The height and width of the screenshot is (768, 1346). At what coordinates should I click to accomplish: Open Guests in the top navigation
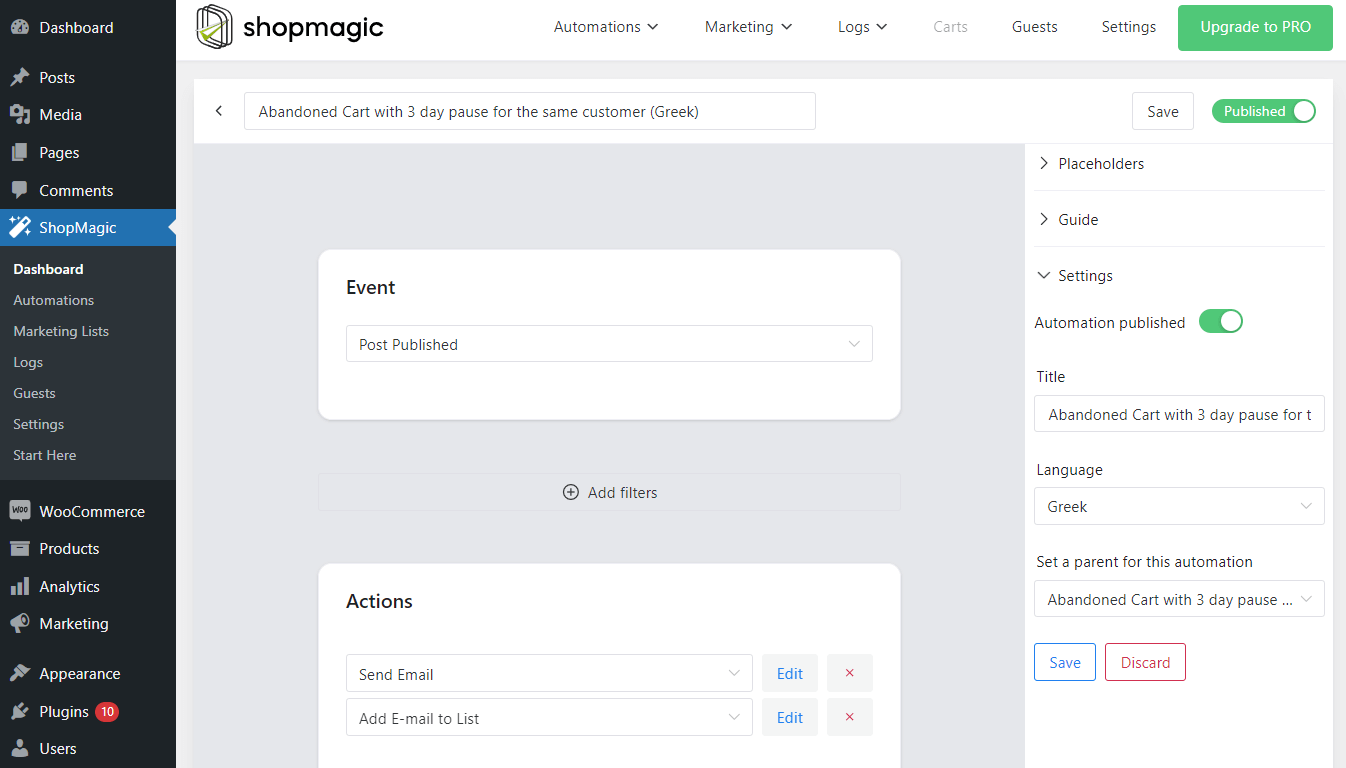pos(1034,27)
